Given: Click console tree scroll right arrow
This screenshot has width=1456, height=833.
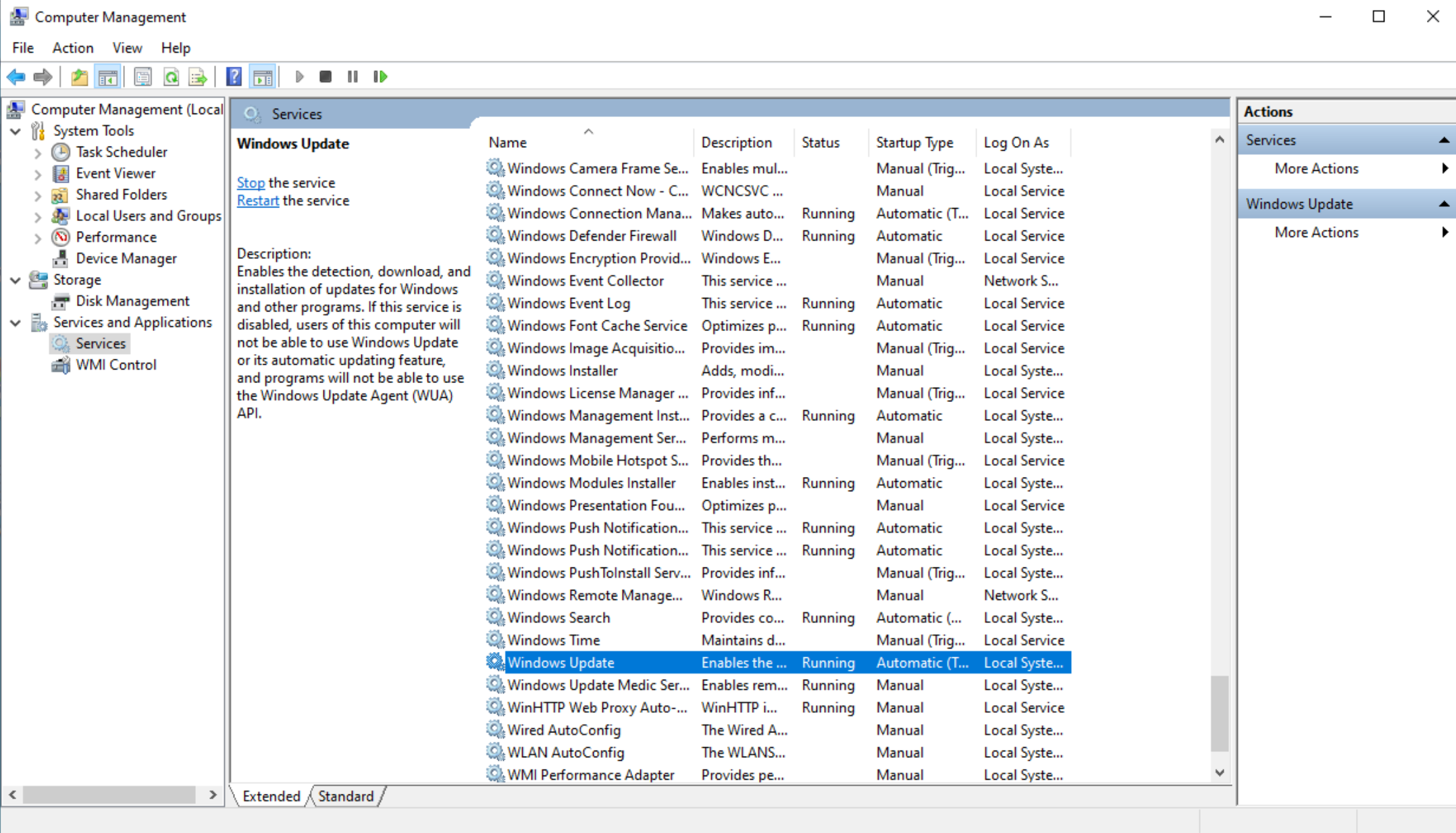Looking at the screenshot, I should pos(213,795).
